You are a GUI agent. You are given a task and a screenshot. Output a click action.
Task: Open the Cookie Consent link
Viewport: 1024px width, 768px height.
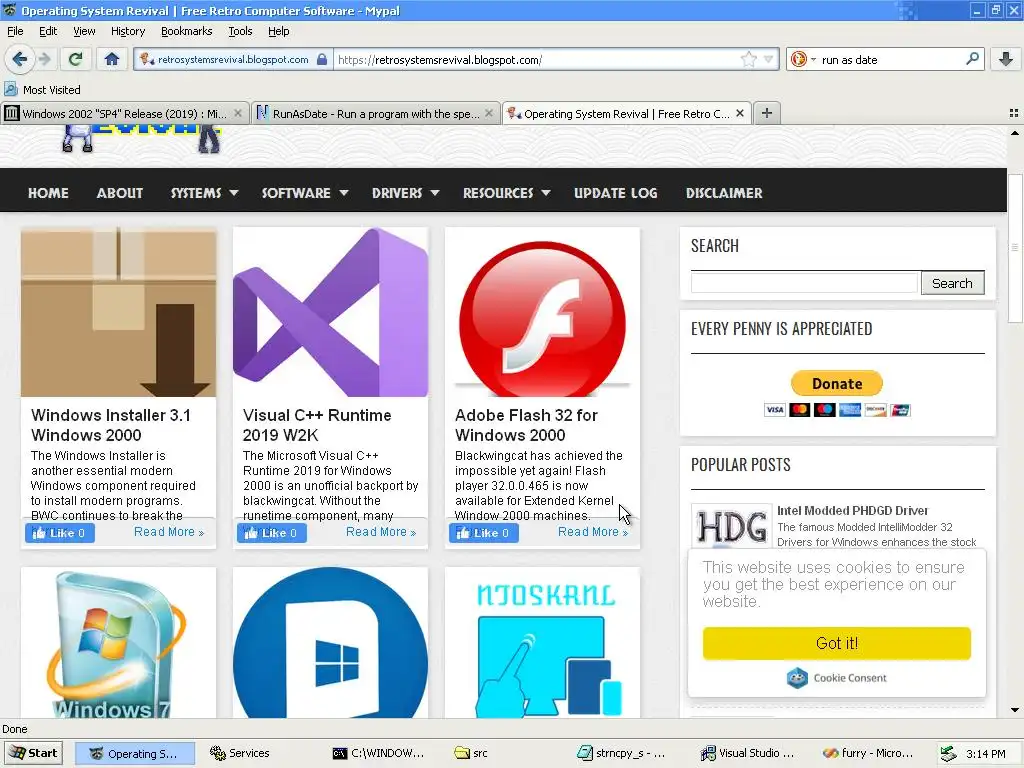[x=837, y=678]
